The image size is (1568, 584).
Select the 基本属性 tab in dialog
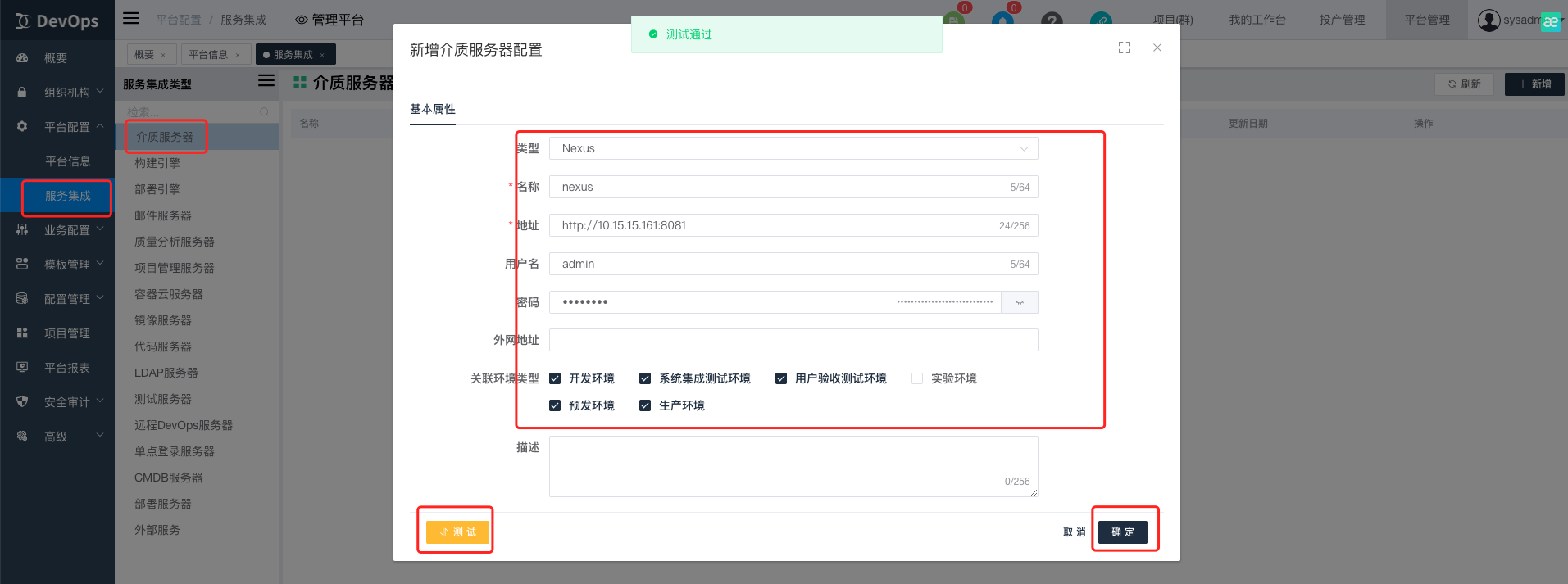coord(433,109)
